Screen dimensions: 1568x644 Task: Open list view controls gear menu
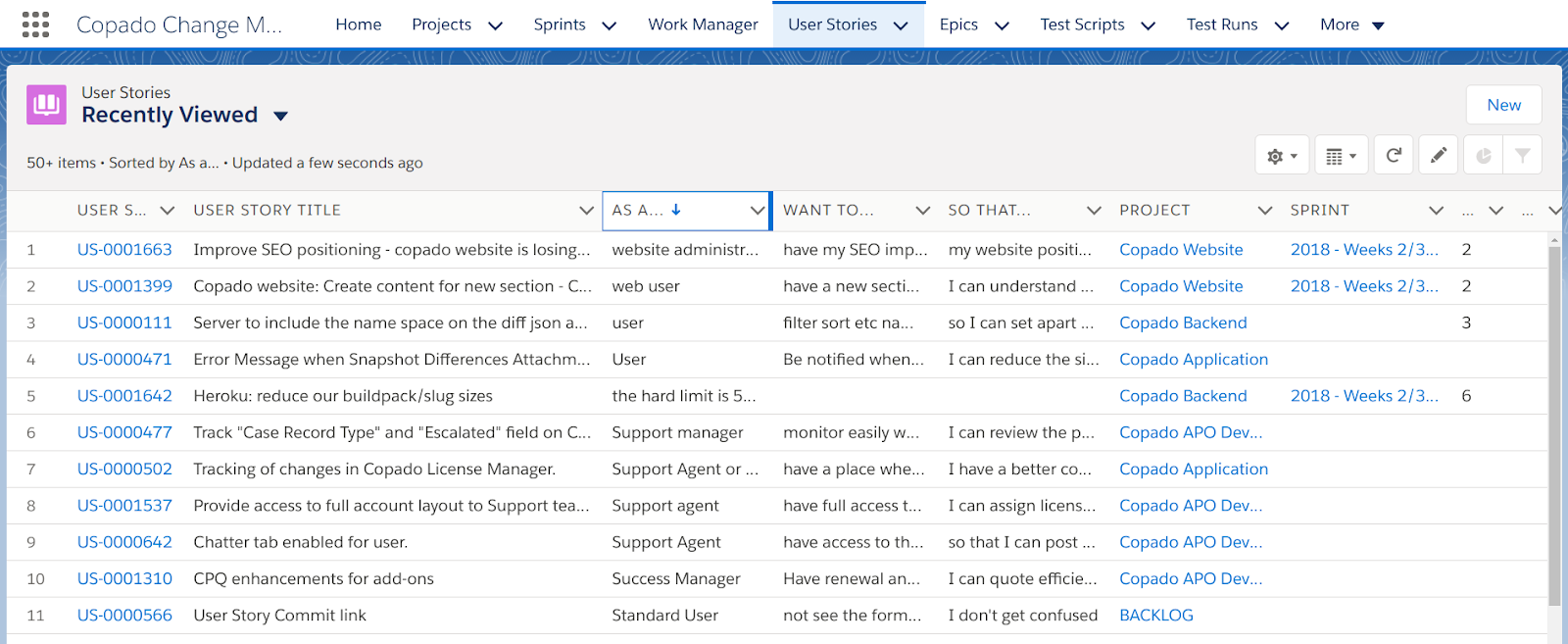(1282, 156)
